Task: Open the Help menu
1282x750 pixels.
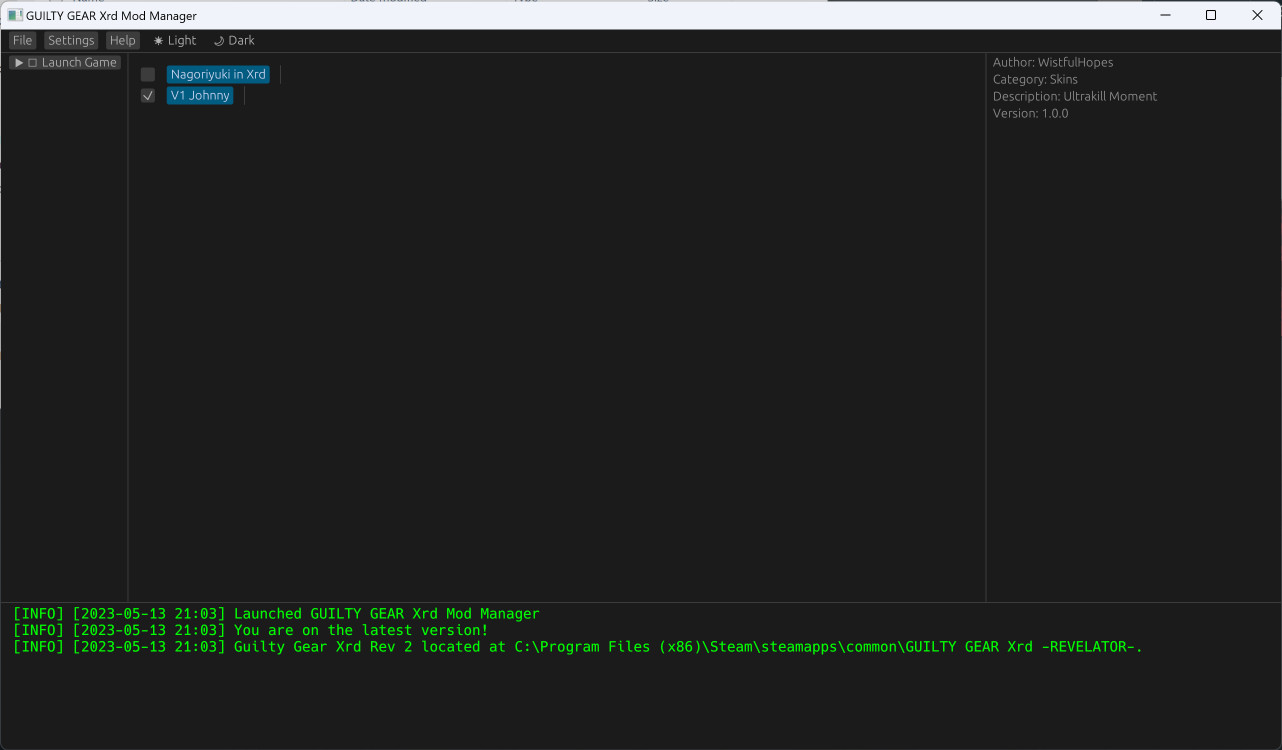Action: click(x=122, y=40)
